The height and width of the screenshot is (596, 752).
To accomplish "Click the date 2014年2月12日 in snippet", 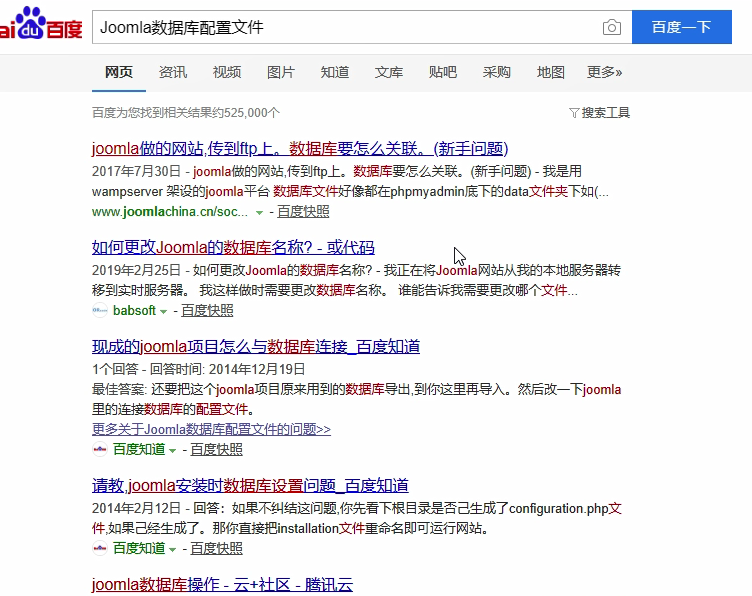I will coord(136,508).
